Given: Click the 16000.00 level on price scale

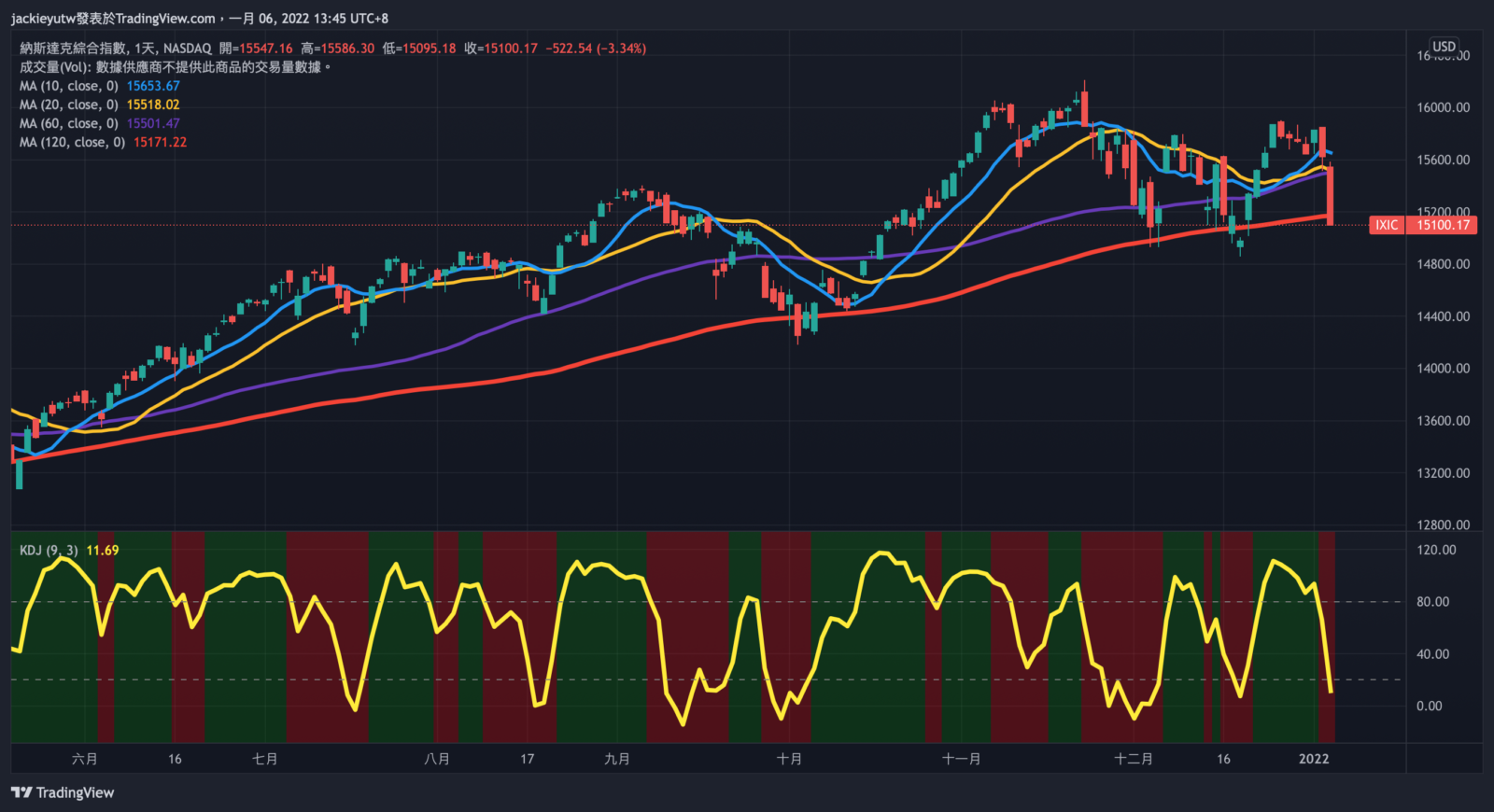Looking at the screenshot, I should 1443,107.
